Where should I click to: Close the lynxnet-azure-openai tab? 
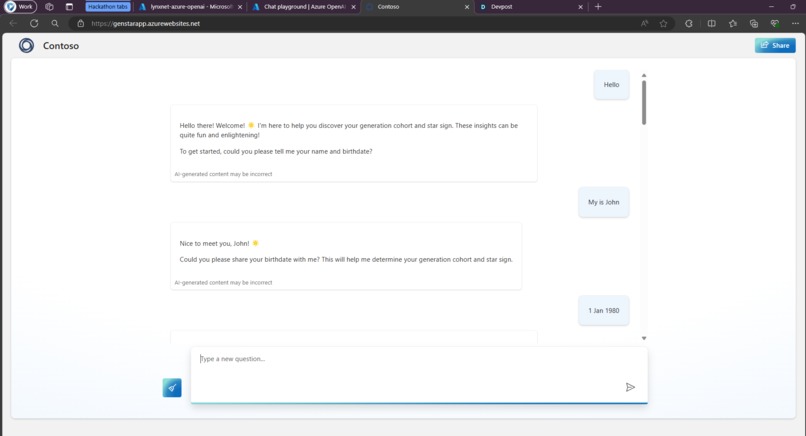point(240,7)
